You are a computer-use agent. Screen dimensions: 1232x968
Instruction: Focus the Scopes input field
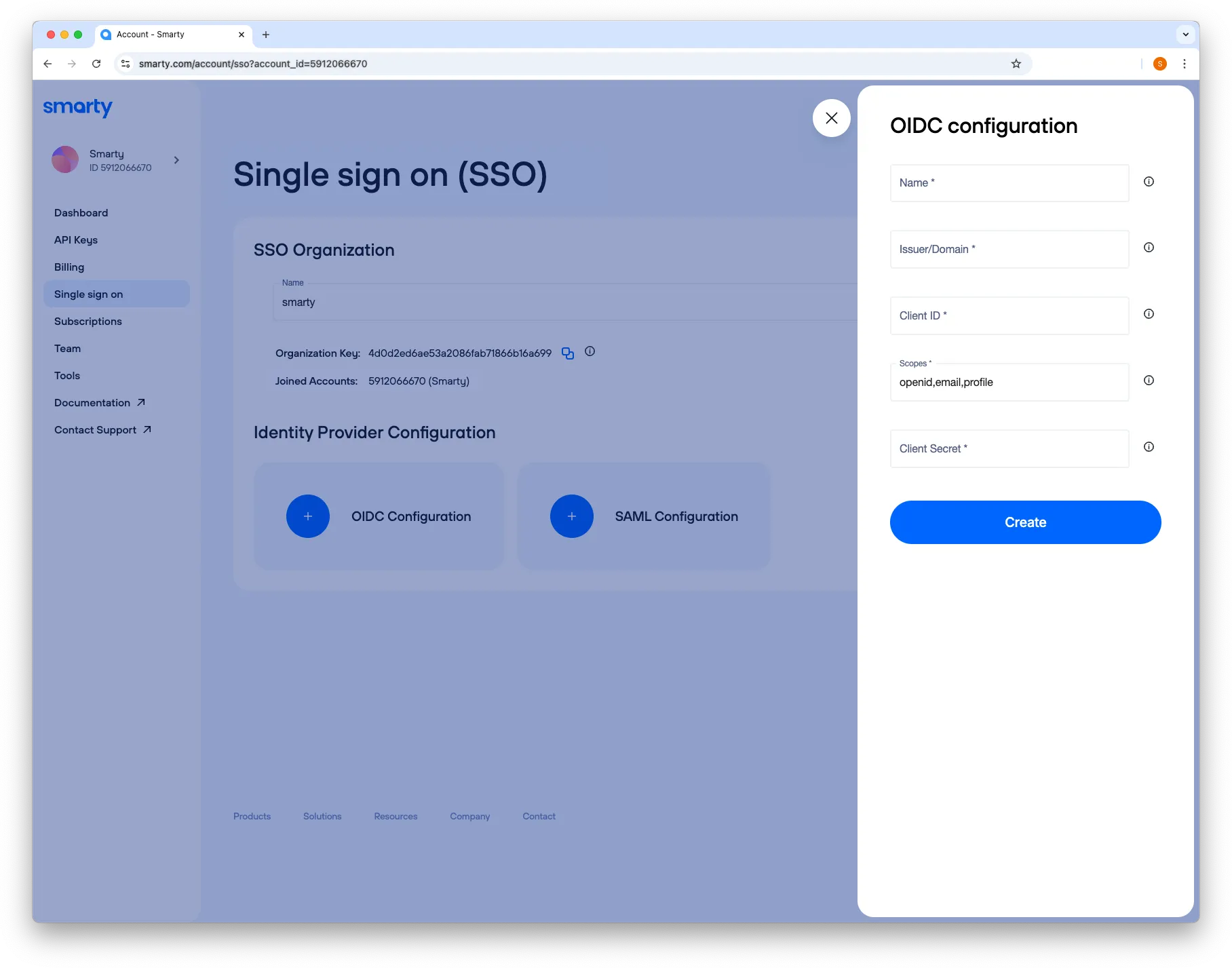coord(1009,383)
